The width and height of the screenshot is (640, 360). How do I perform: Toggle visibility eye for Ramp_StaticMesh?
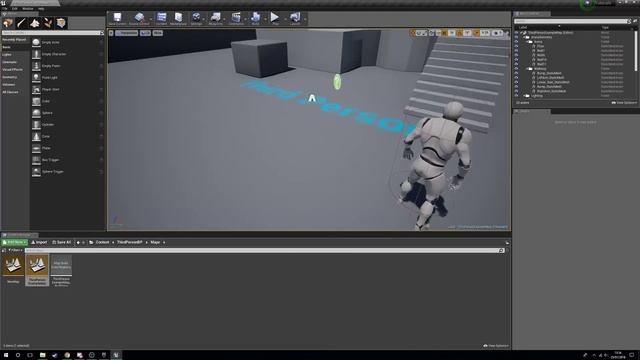[x=516, y=87]
